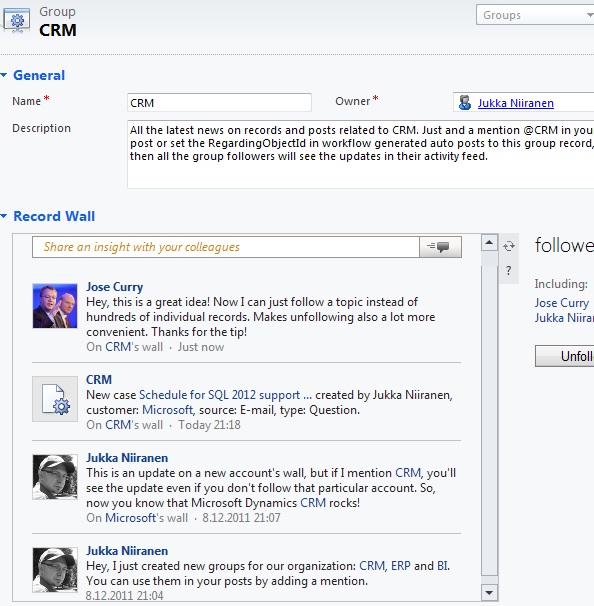This screenshot has width=594, height=606.
Task: Open Jose Curry's profile photo
Action: [55, 306]
